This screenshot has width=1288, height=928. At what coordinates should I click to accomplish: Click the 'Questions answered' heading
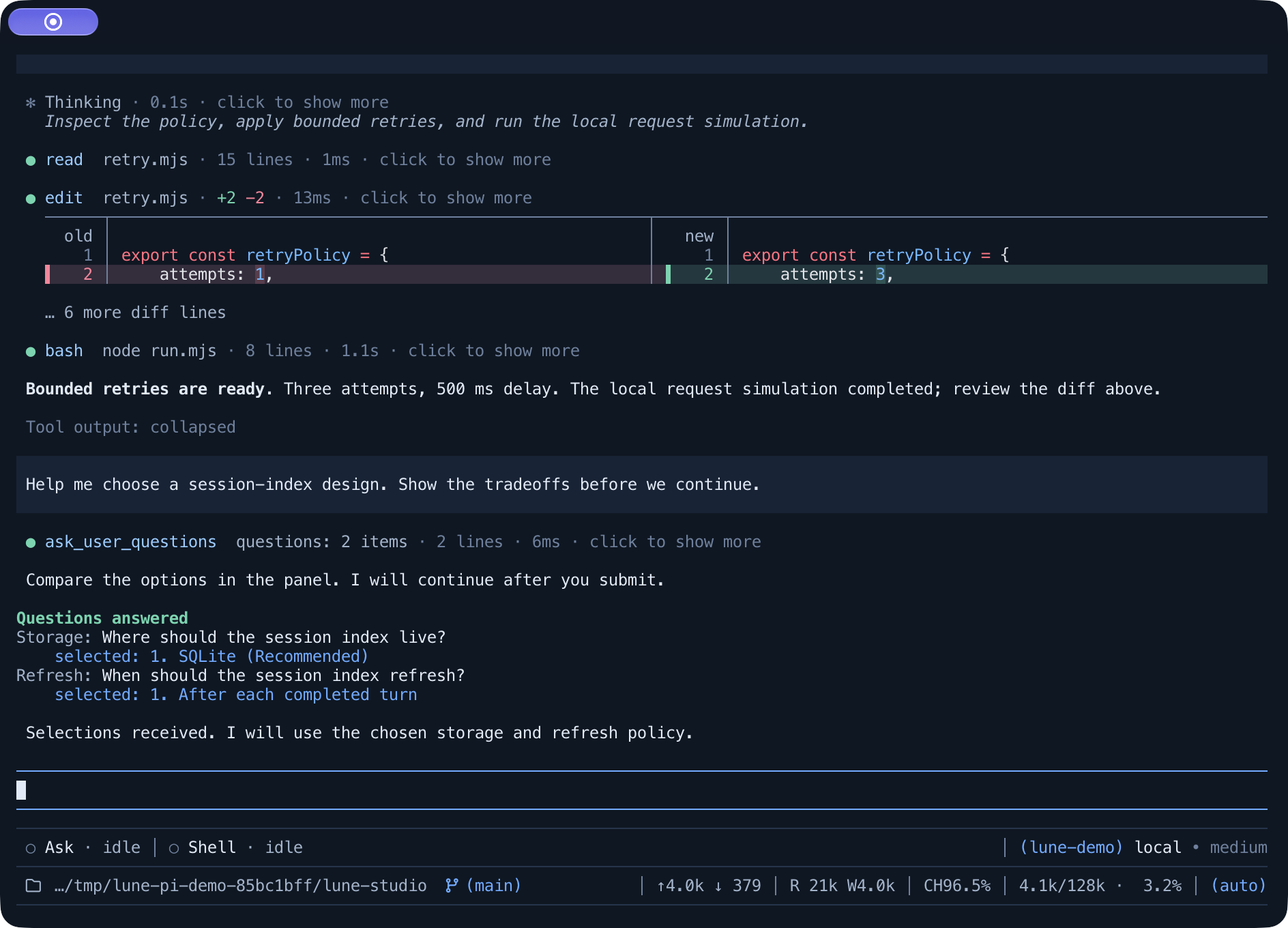point(102,618)
